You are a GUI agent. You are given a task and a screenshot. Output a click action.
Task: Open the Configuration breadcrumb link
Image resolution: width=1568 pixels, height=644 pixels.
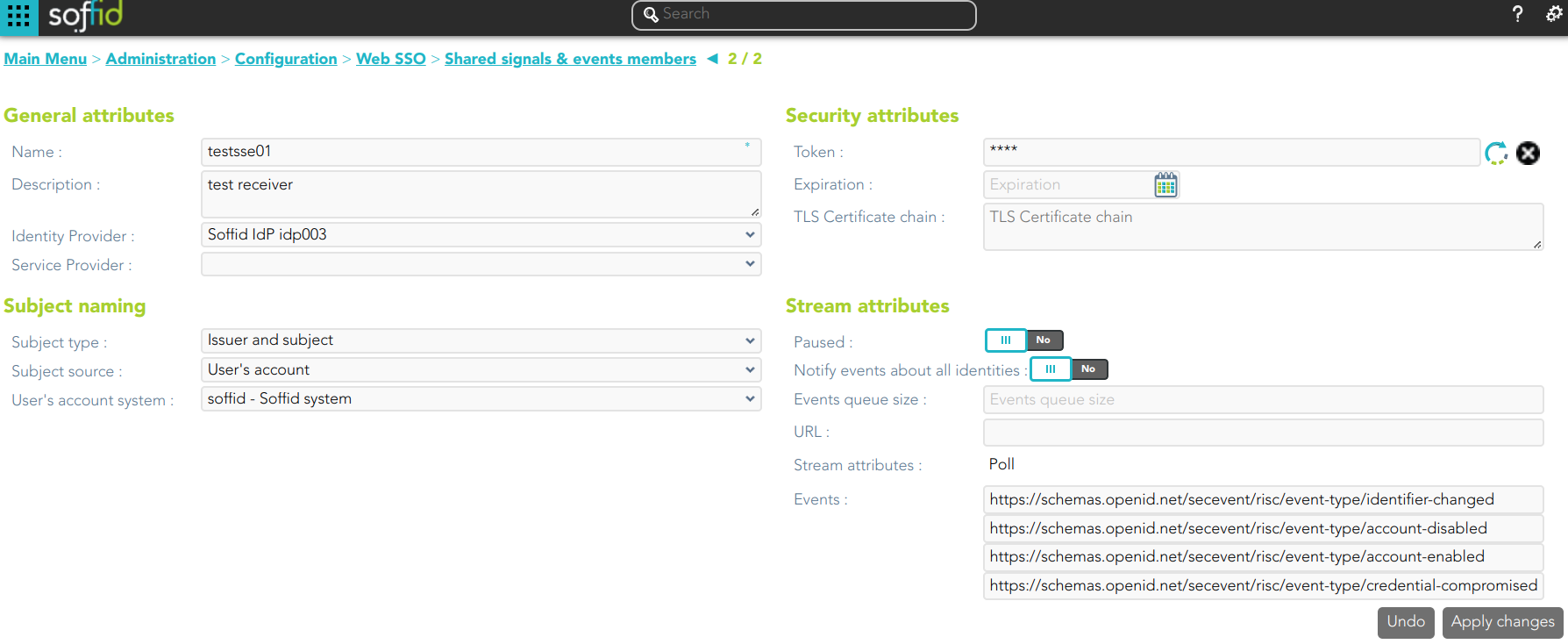click(286, 59)
